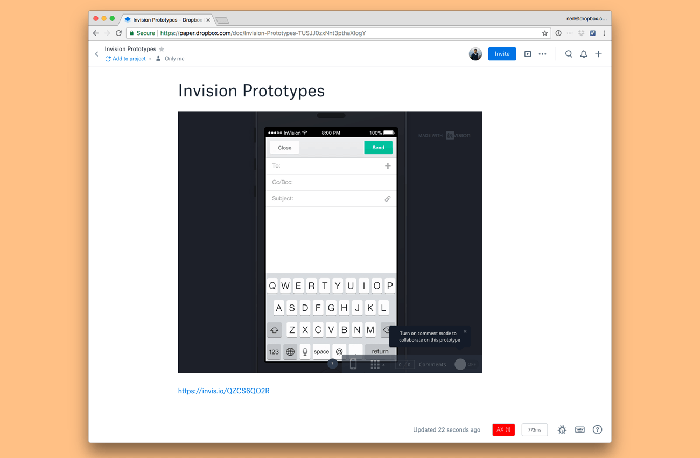Click Add to project link
This screenshot has height=458, width=700.
click(126, 59)
